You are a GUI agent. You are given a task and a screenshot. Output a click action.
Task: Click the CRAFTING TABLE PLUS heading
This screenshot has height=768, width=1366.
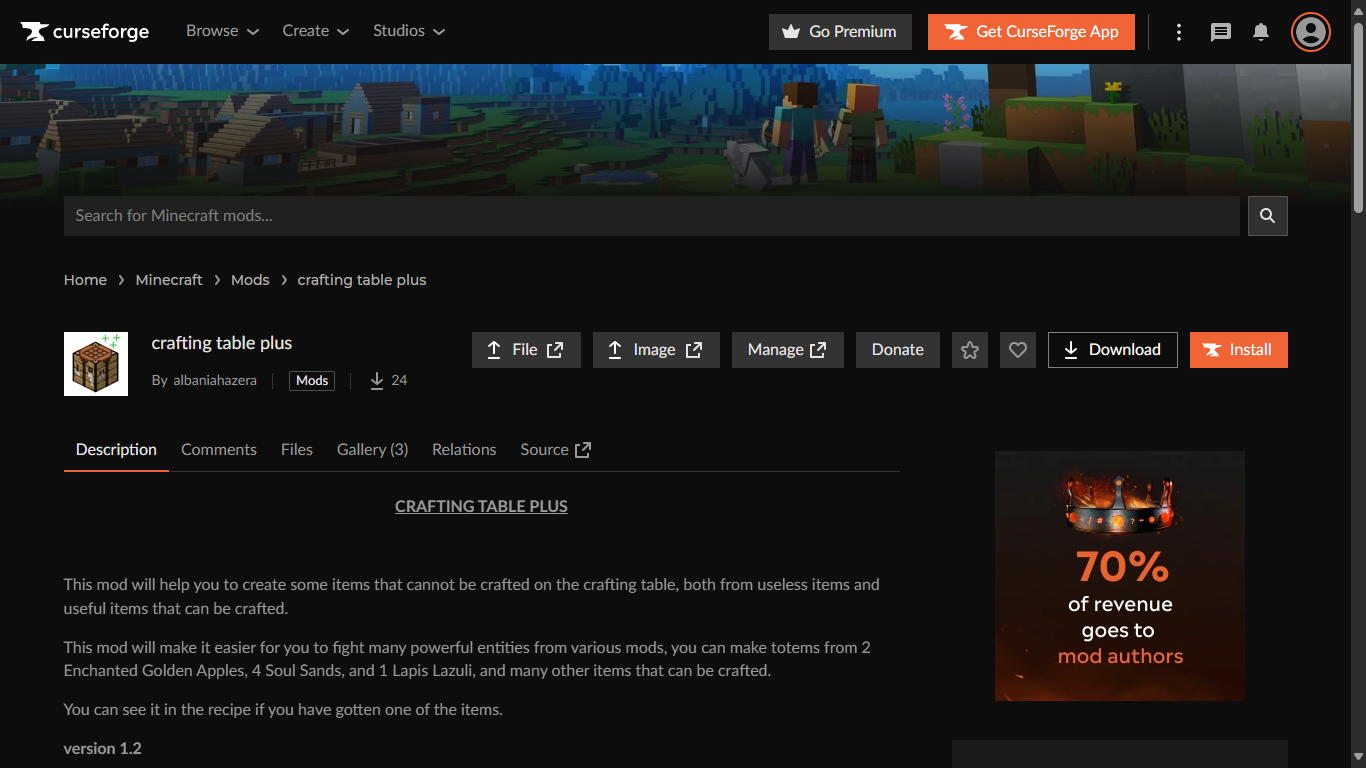pyautogui.click(x=481, y=507)
